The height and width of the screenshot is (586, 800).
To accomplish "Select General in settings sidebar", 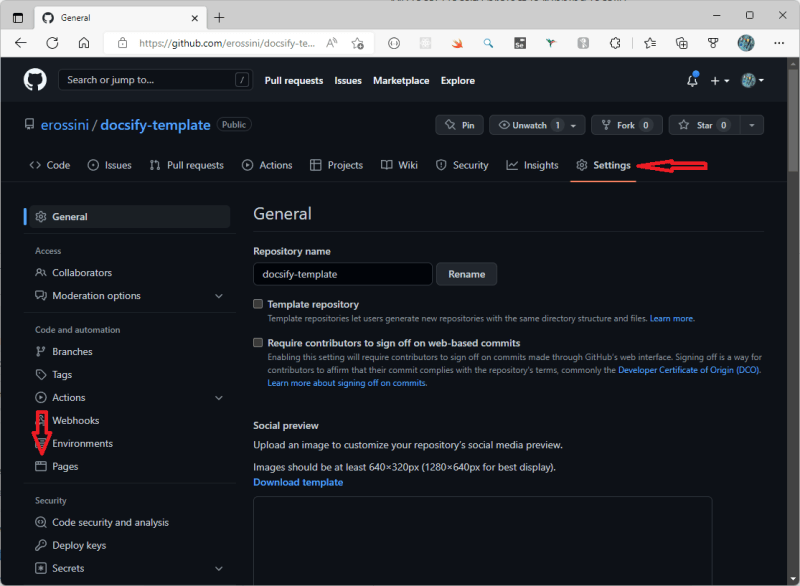I will click(x=130, y=217).
